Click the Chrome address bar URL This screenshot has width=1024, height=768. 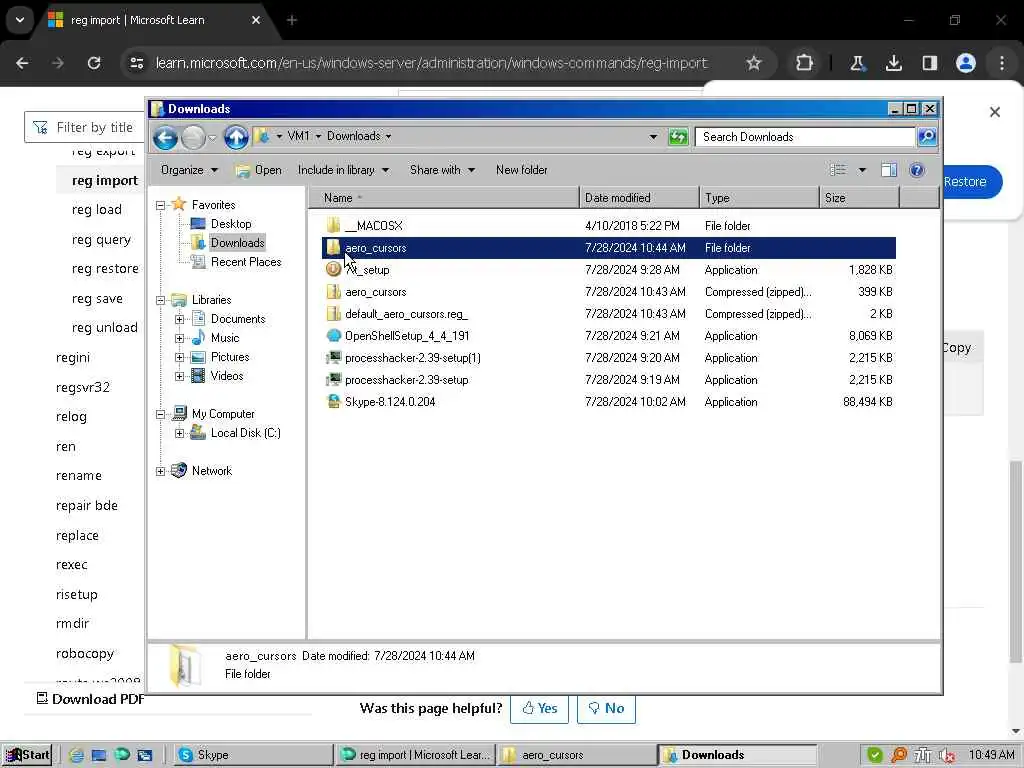click(431, 63)
